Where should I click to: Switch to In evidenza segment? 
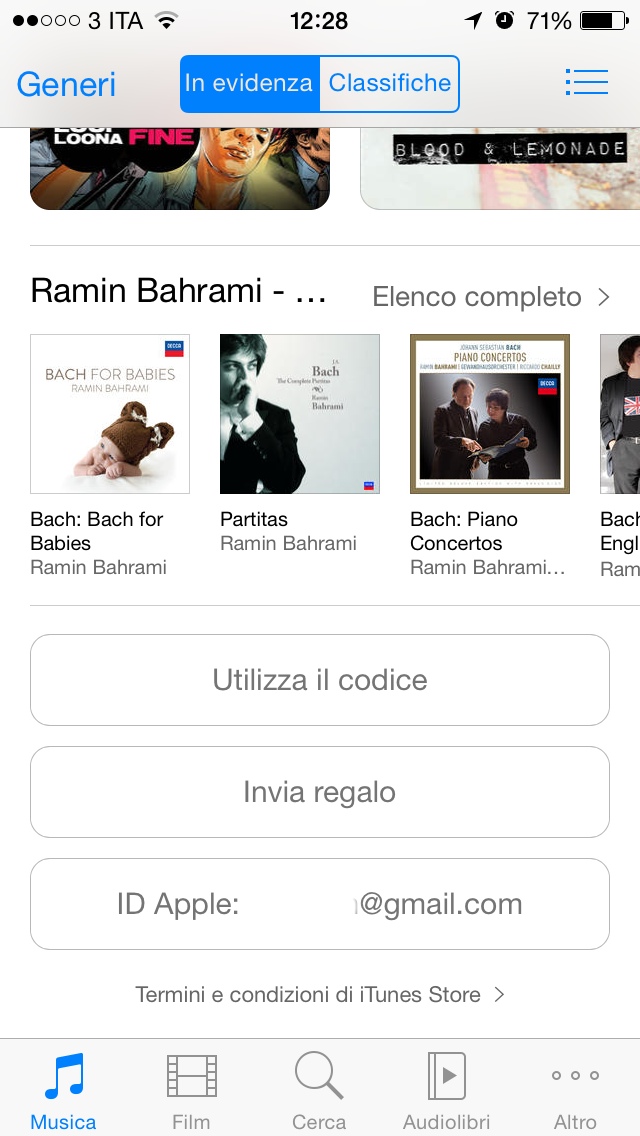coord(249,83)
